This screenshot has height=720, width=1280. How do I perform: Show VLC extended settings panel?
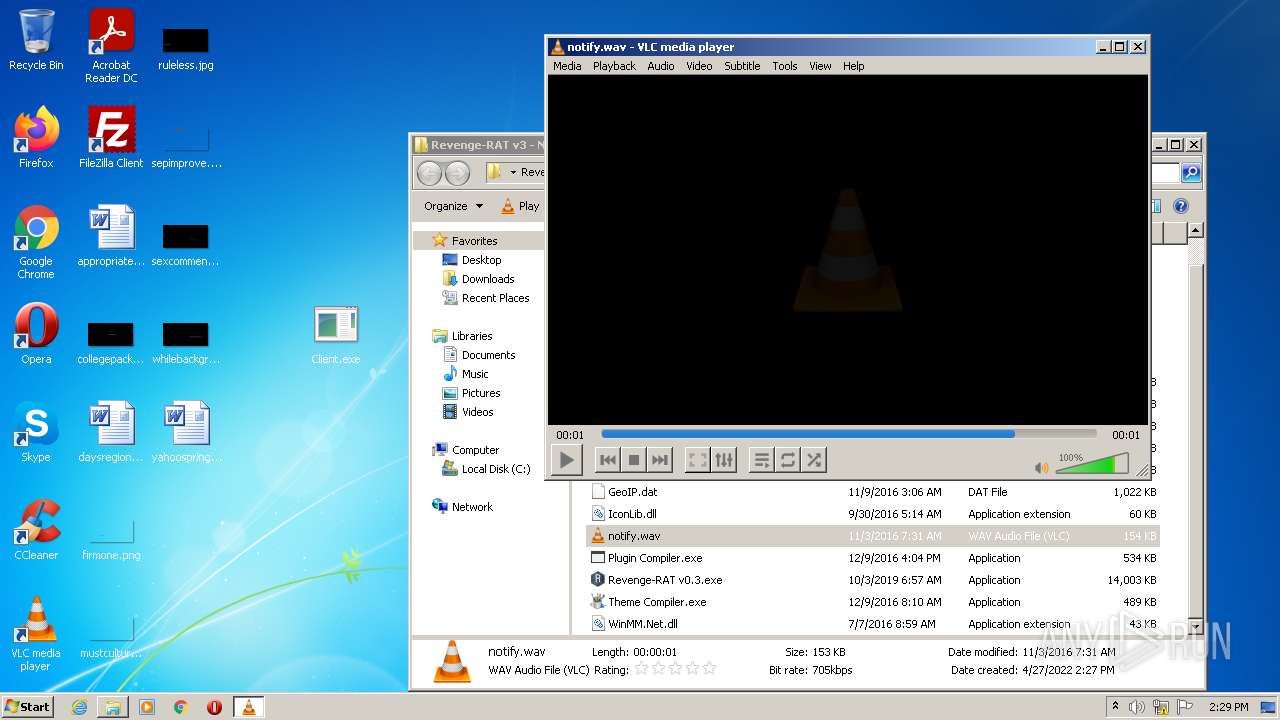click(724, 460)
